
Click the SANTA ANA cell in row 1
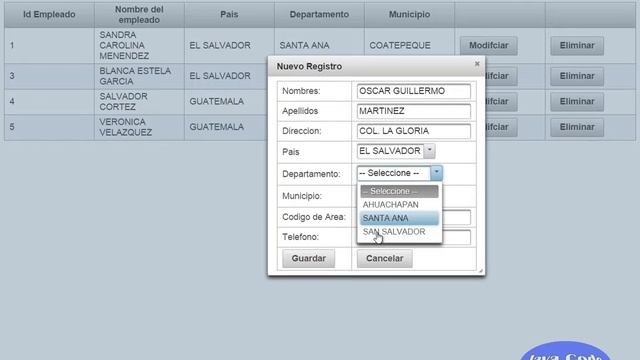coord(319,45)
